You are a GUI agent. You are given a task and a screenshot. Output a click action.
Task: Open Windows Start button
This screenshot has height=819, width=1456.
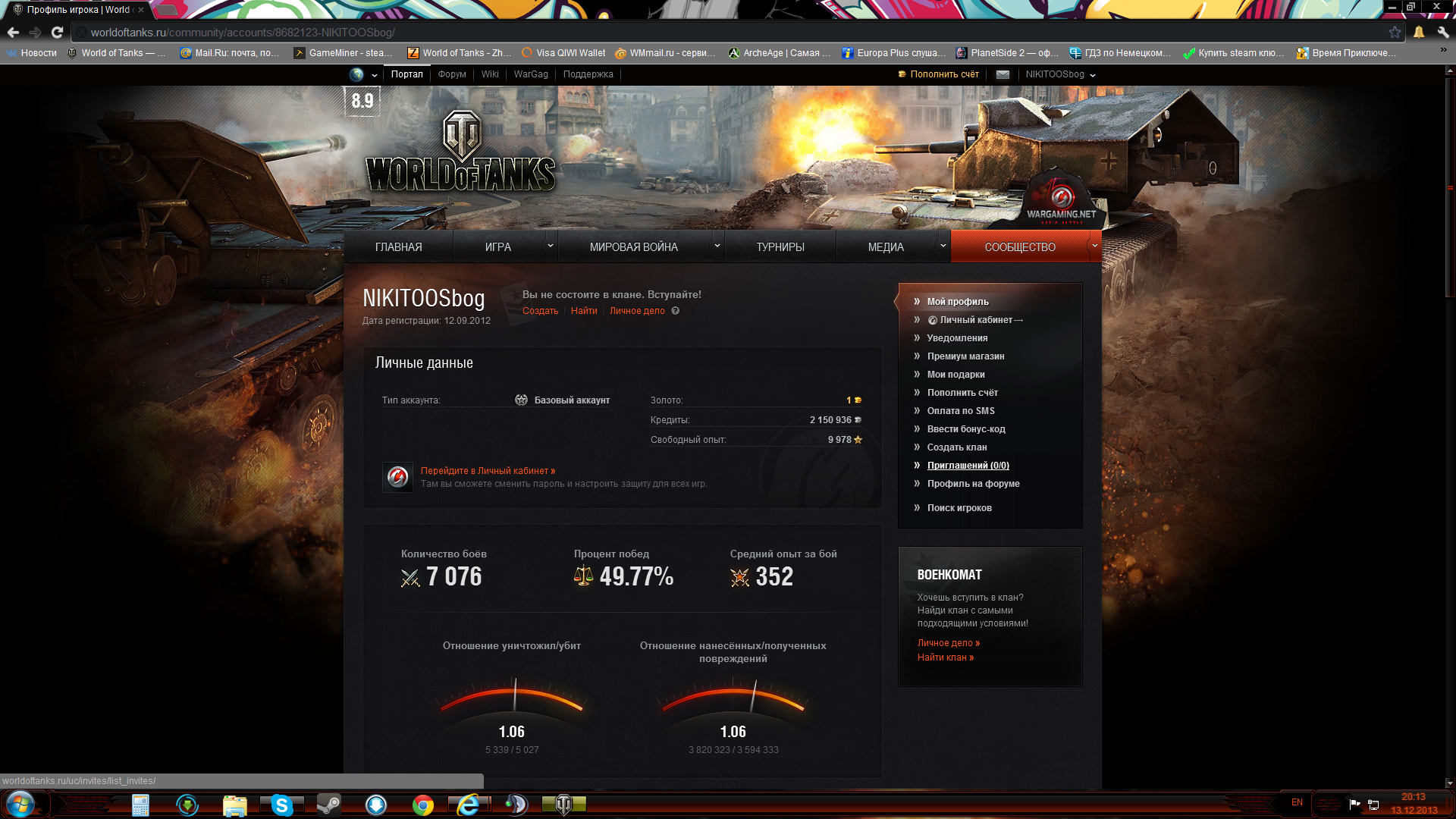tap(20, 804)
